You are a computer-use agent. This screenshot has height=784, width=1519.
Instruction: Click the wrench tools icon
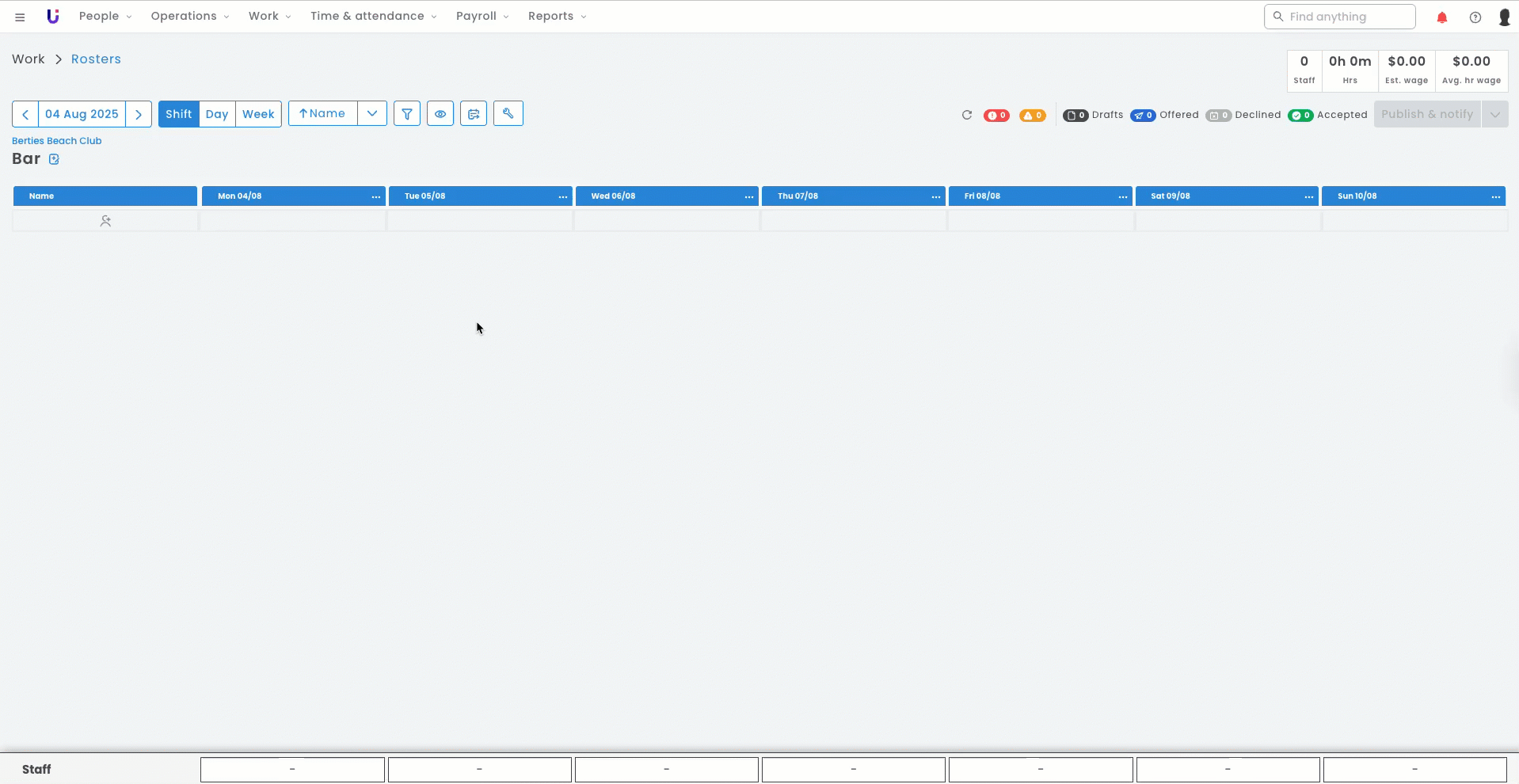pyautogui.click(x=508, y=114)
